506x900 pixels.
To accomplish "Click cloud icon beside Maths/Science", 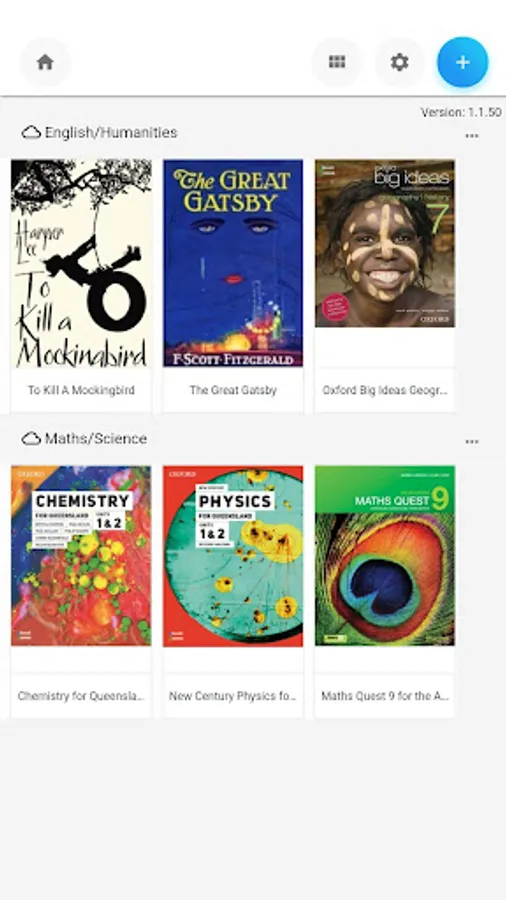I will (31, 439).
